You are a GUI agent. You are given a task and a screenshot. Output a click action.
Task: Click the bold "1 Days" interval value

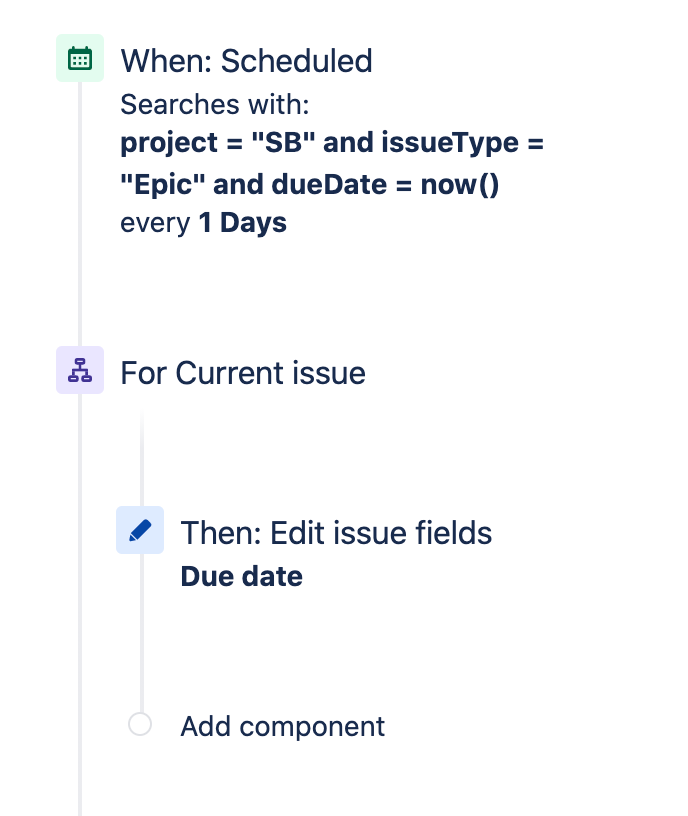242,222
